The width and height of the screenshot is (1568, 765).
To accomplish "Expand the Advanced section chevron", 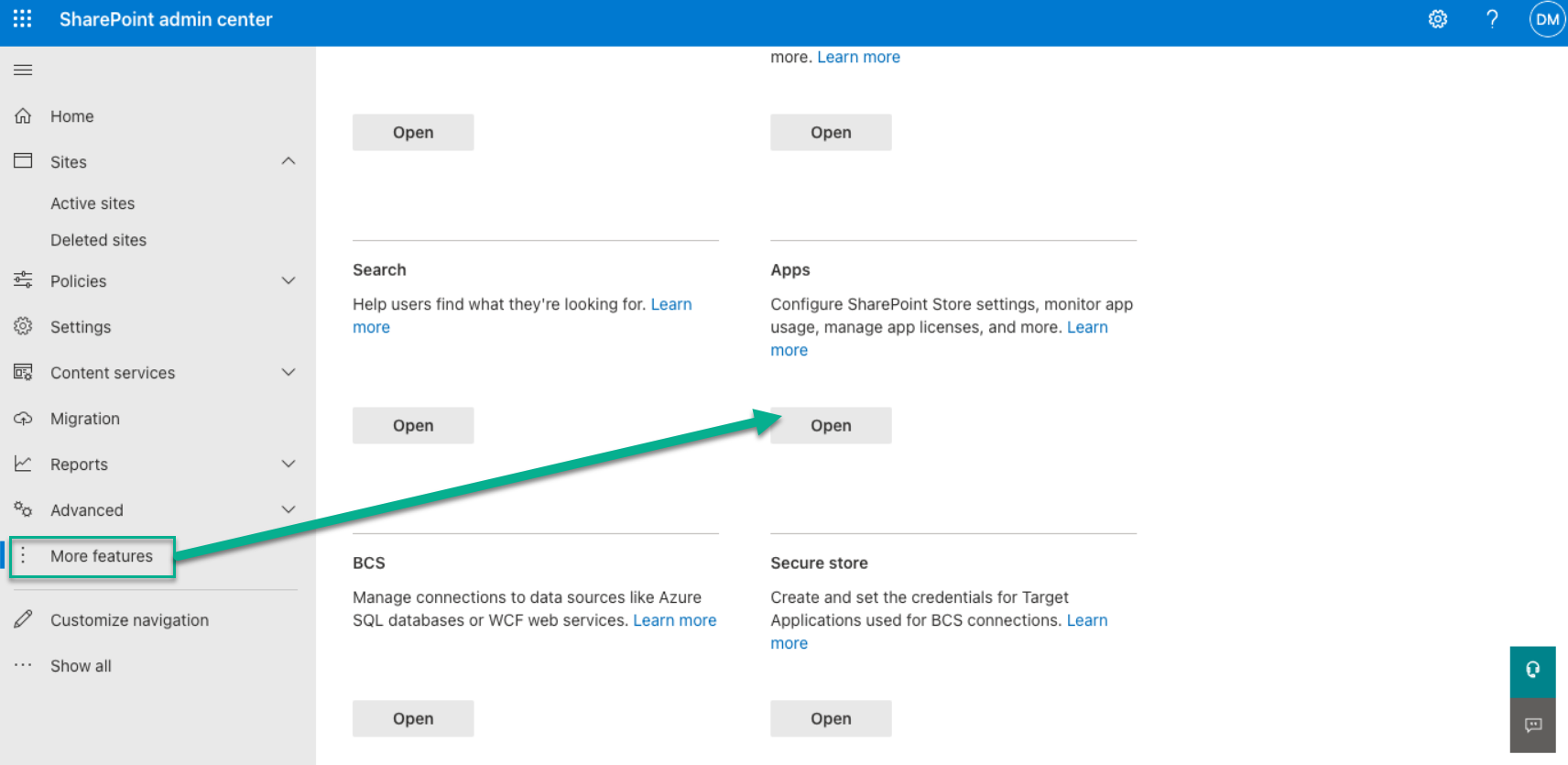I will point(289,509).
